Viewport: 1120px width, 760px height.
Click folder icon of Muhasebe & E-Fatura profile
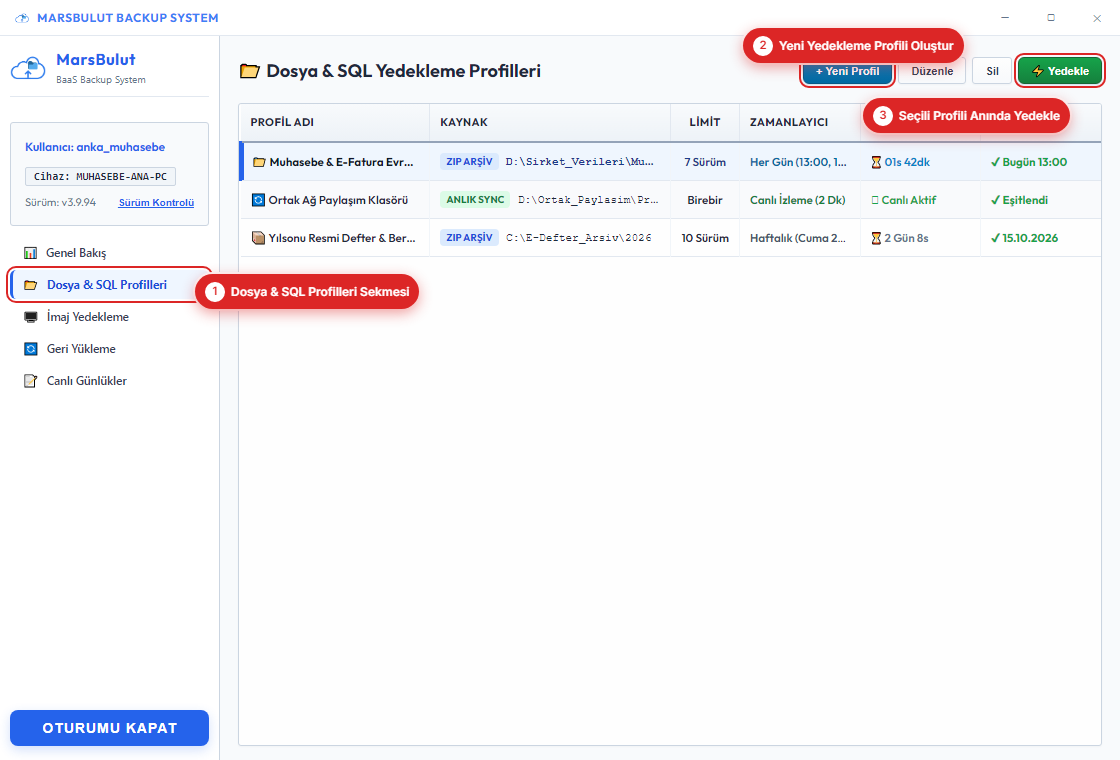[x=259, y=162]
